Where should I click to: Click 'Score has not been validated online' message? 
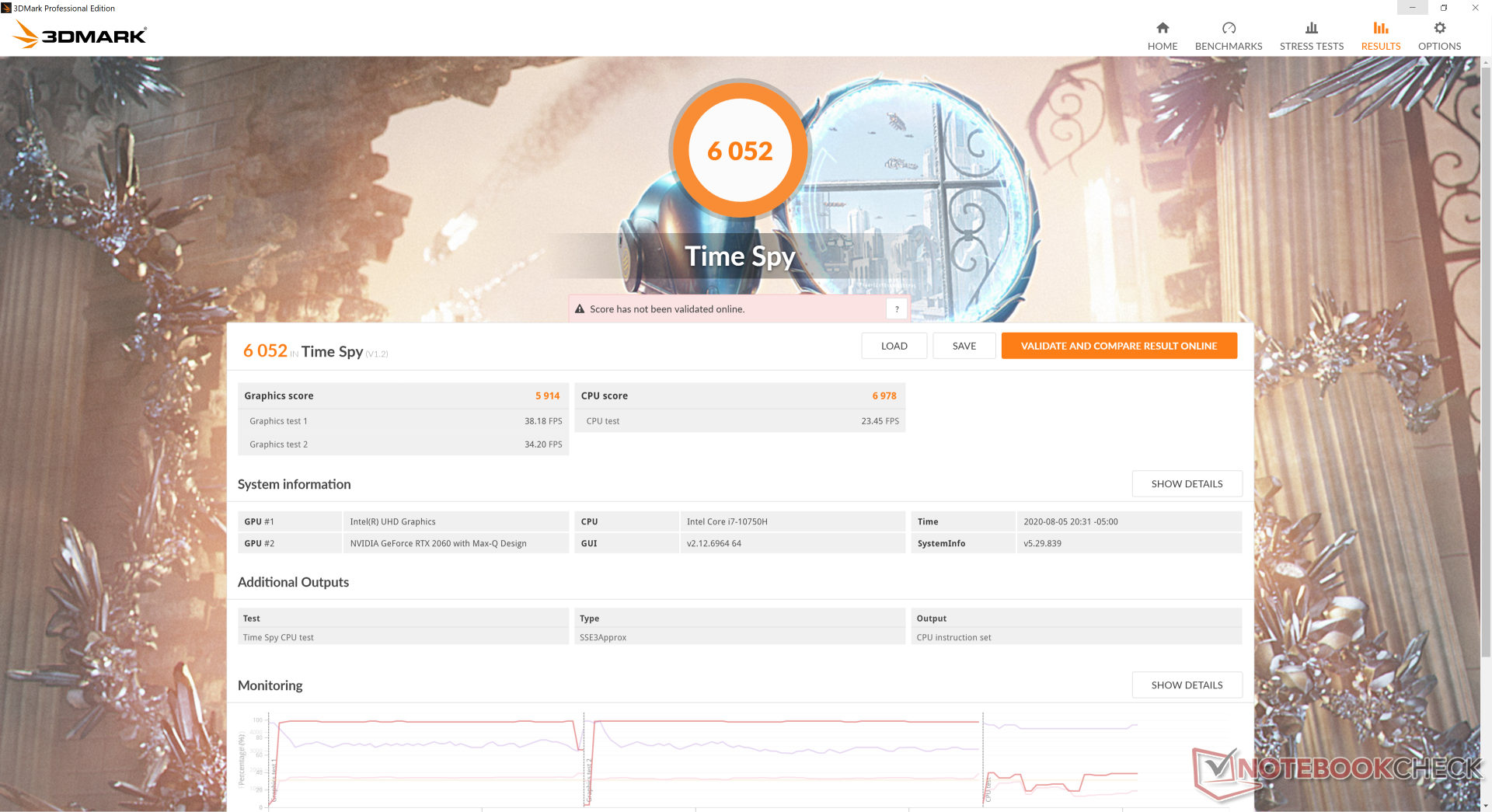(667, 309)
